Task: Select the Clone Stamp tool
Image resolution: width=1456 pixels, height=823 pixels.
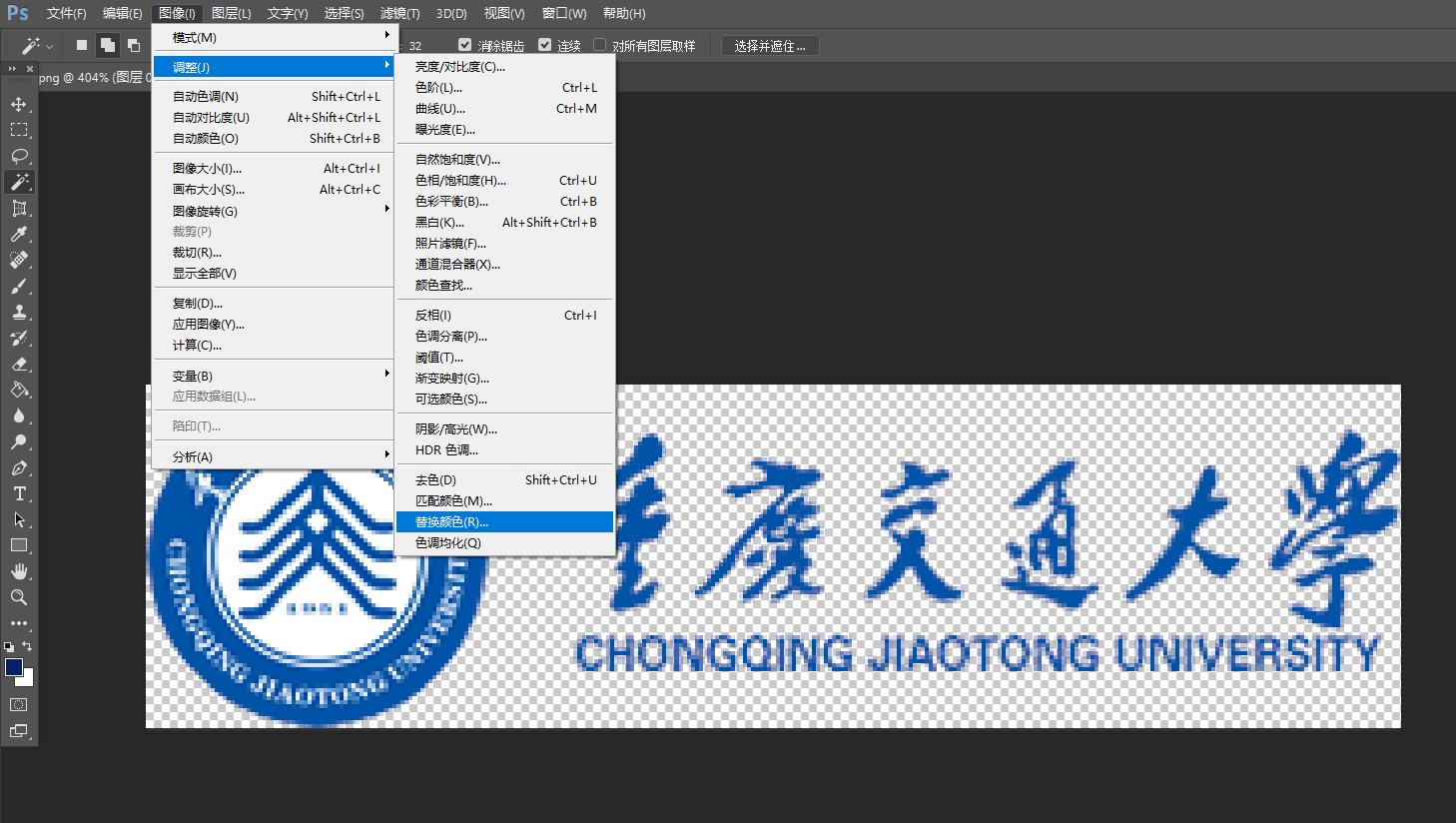Action: coord(19,312)
